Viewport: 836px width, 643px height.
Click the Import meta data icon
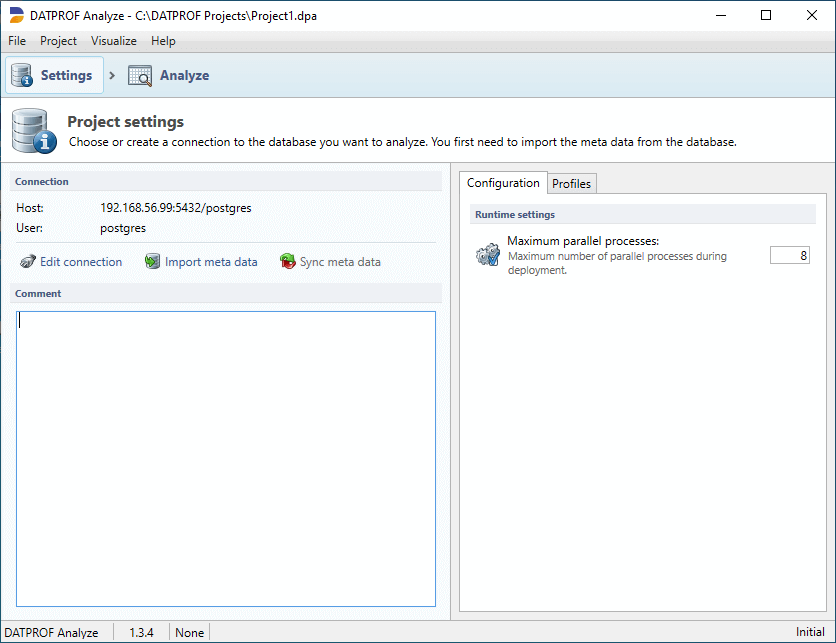coord(152,262)
